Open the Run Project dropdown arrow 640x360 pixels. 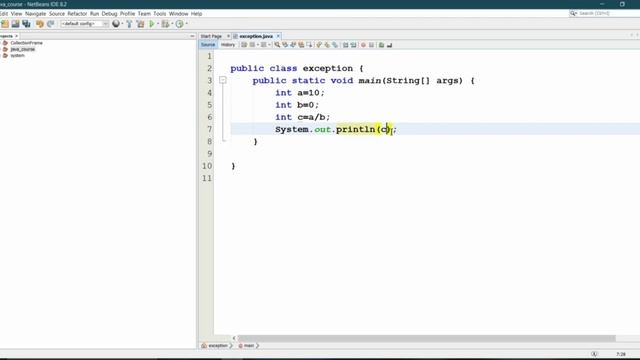coord(158,24)
